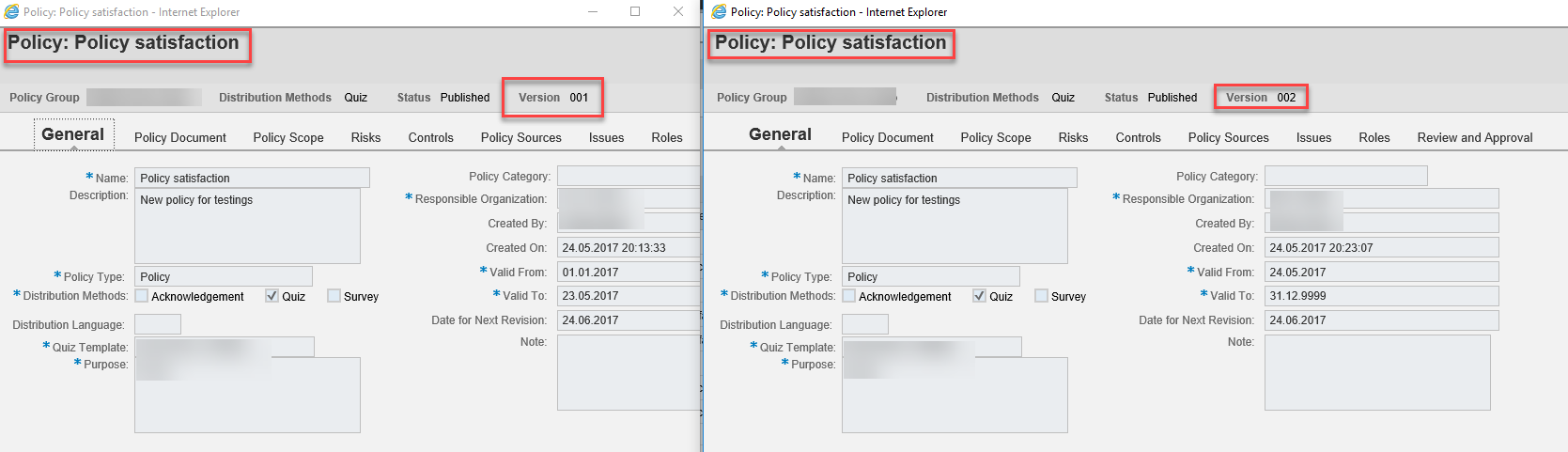Switch to Policy Document tab in left window
The height and width of the screenshot is (452, 1568).
180,137
